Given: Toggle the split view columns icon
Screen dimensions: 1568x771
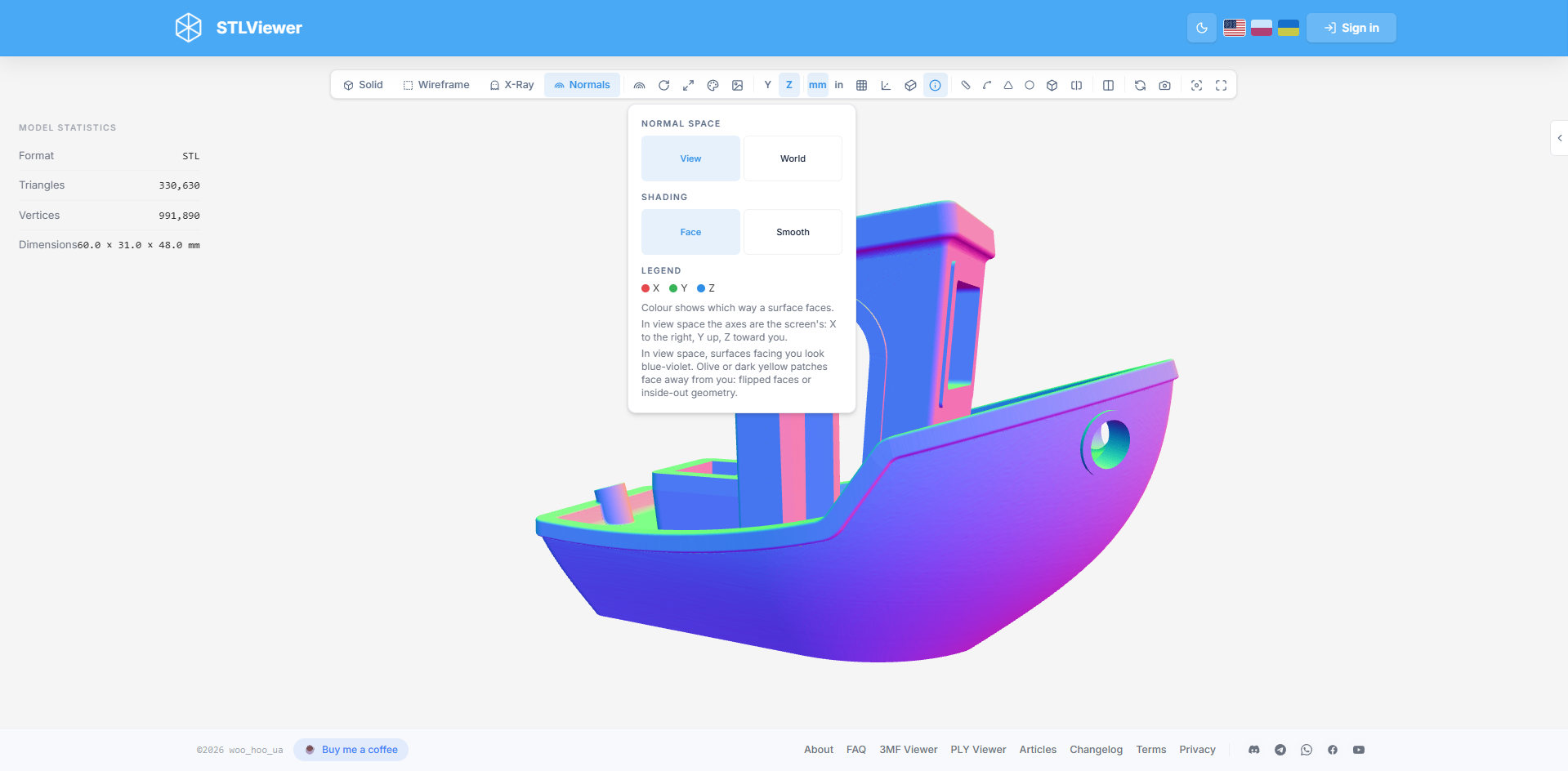Looking at the screenshot, I should click(1109, 85).
